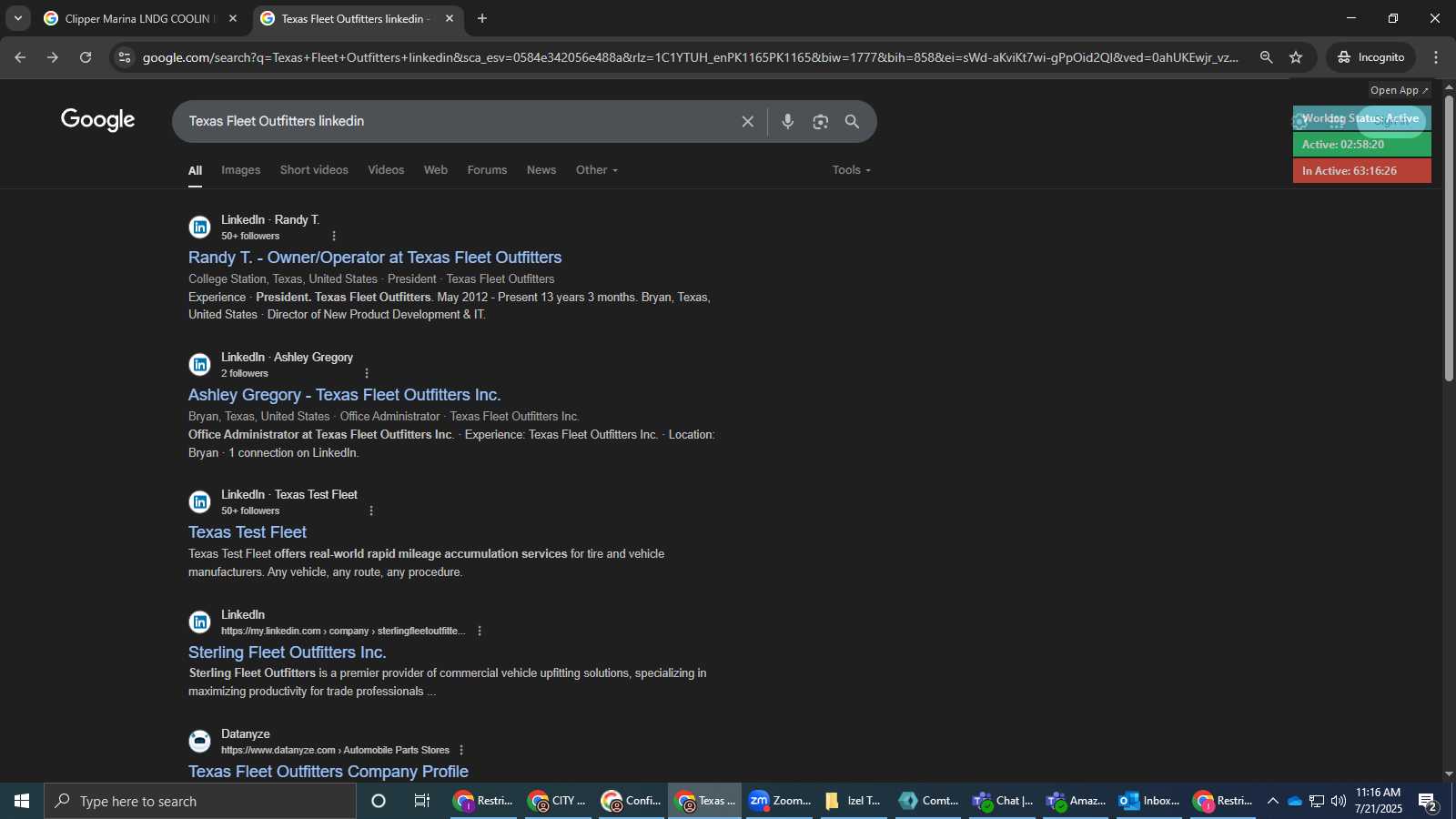The height and width of the screenshot is (819, 1456).
Task: Open Ashley Gregory Texas Fleet Outfitters link
Action: [345, 395]
